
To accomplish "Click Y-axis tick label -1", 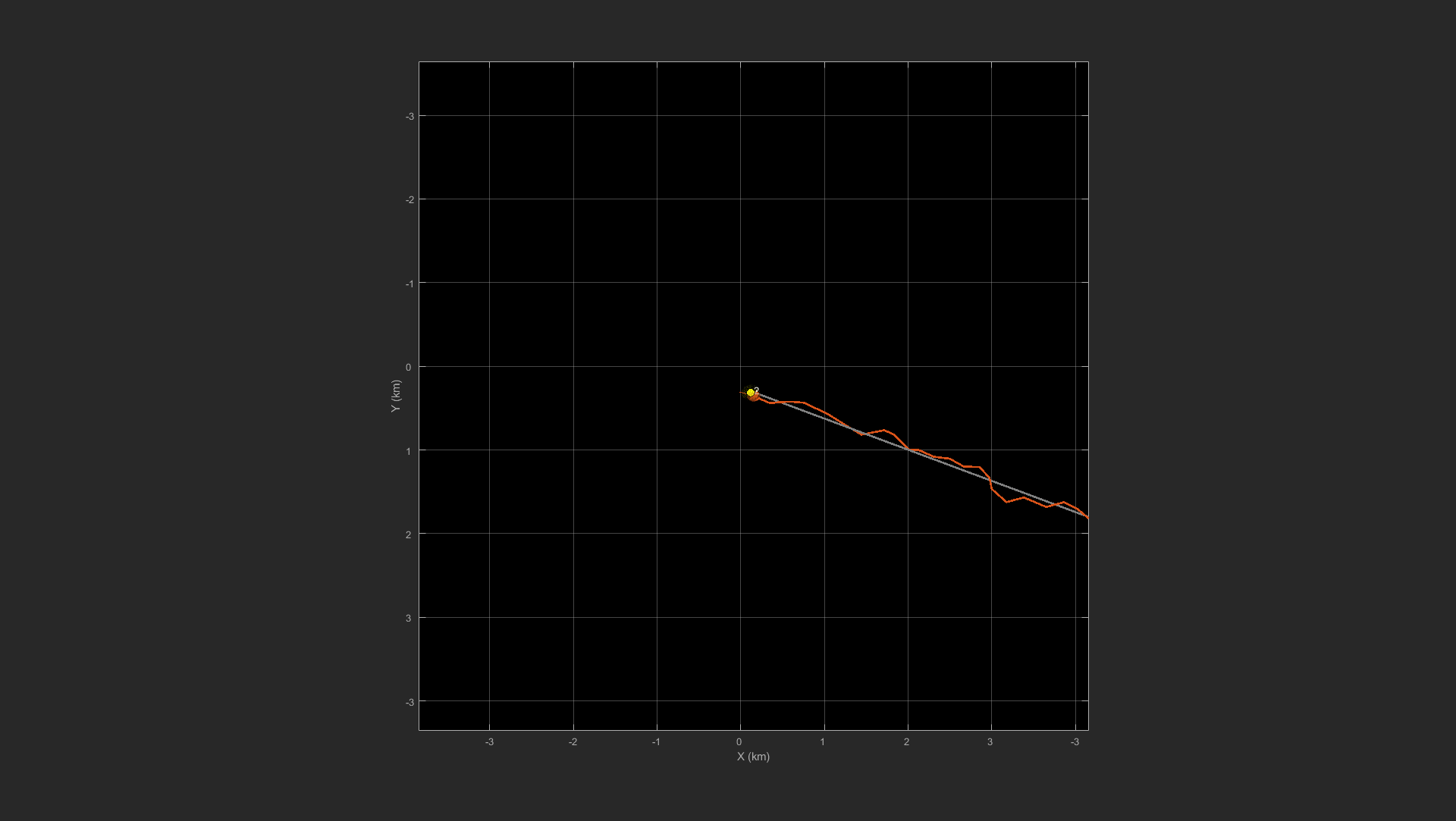I will tap(409, 284).
